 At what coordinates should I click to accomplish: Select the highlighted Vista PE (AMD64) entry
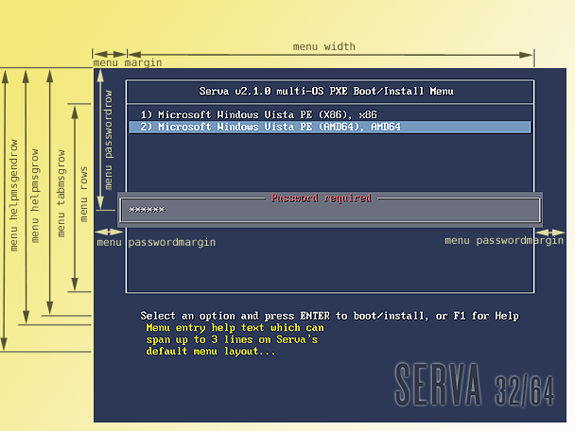point(330,127)
